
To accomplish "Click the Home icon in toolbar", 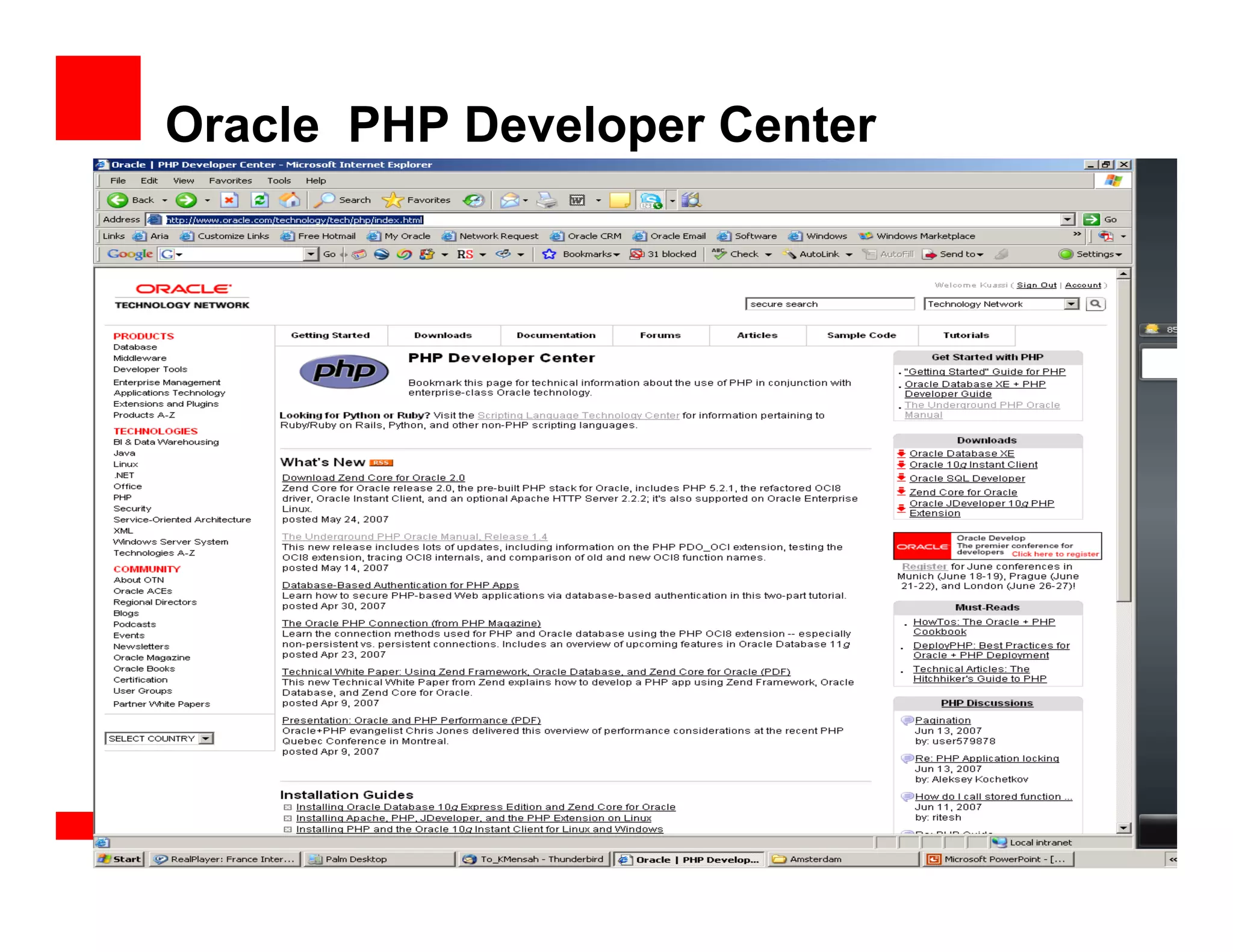I will (290, 199).
